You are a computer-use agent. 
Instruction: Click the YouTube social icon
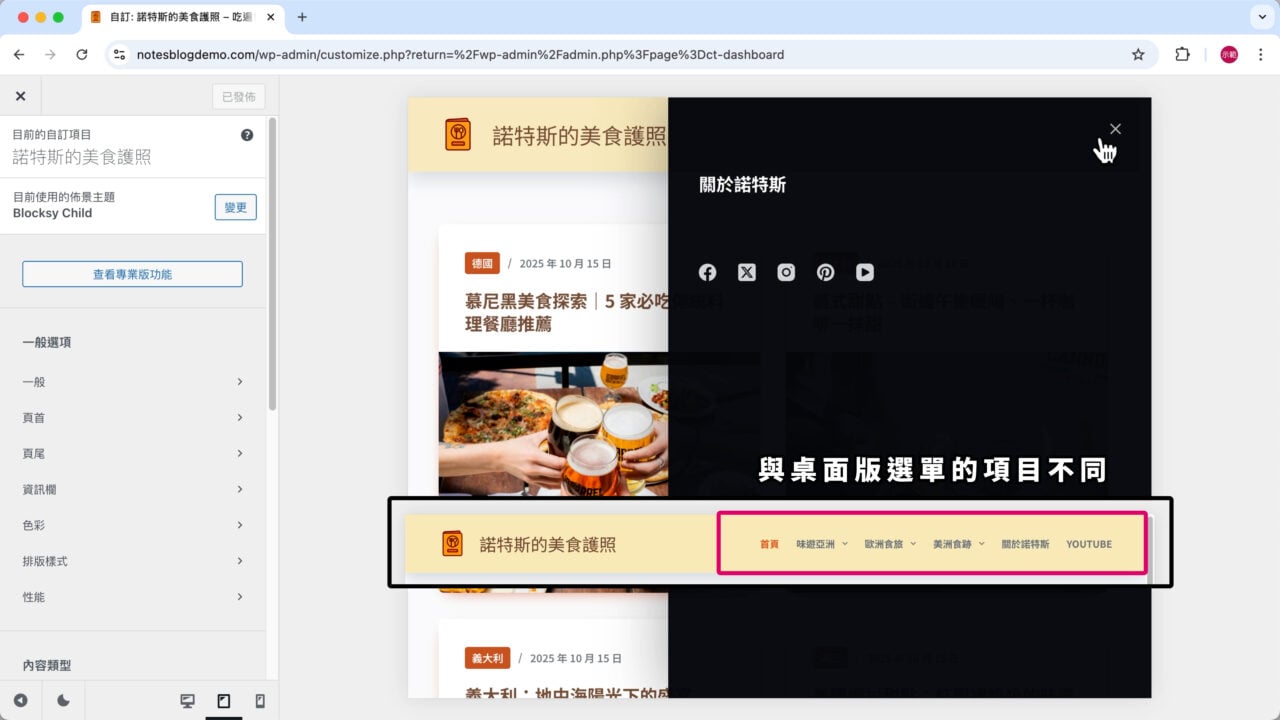[x=865, y=272]
